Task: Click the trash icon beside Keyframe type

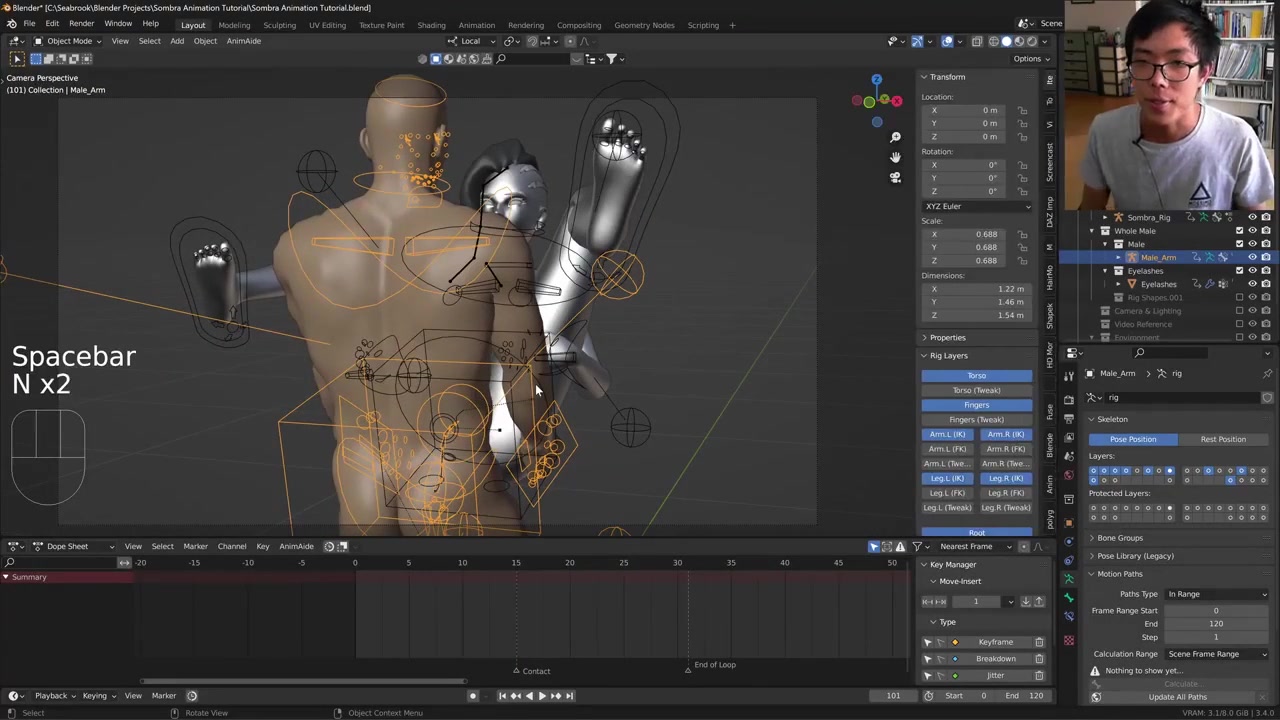Action: (x=1039, y=642)
